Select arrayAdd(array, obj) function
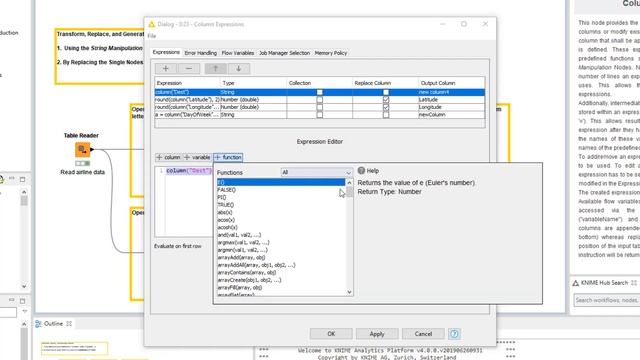Screen dimensions: 640x360 (x=281, y=258)
